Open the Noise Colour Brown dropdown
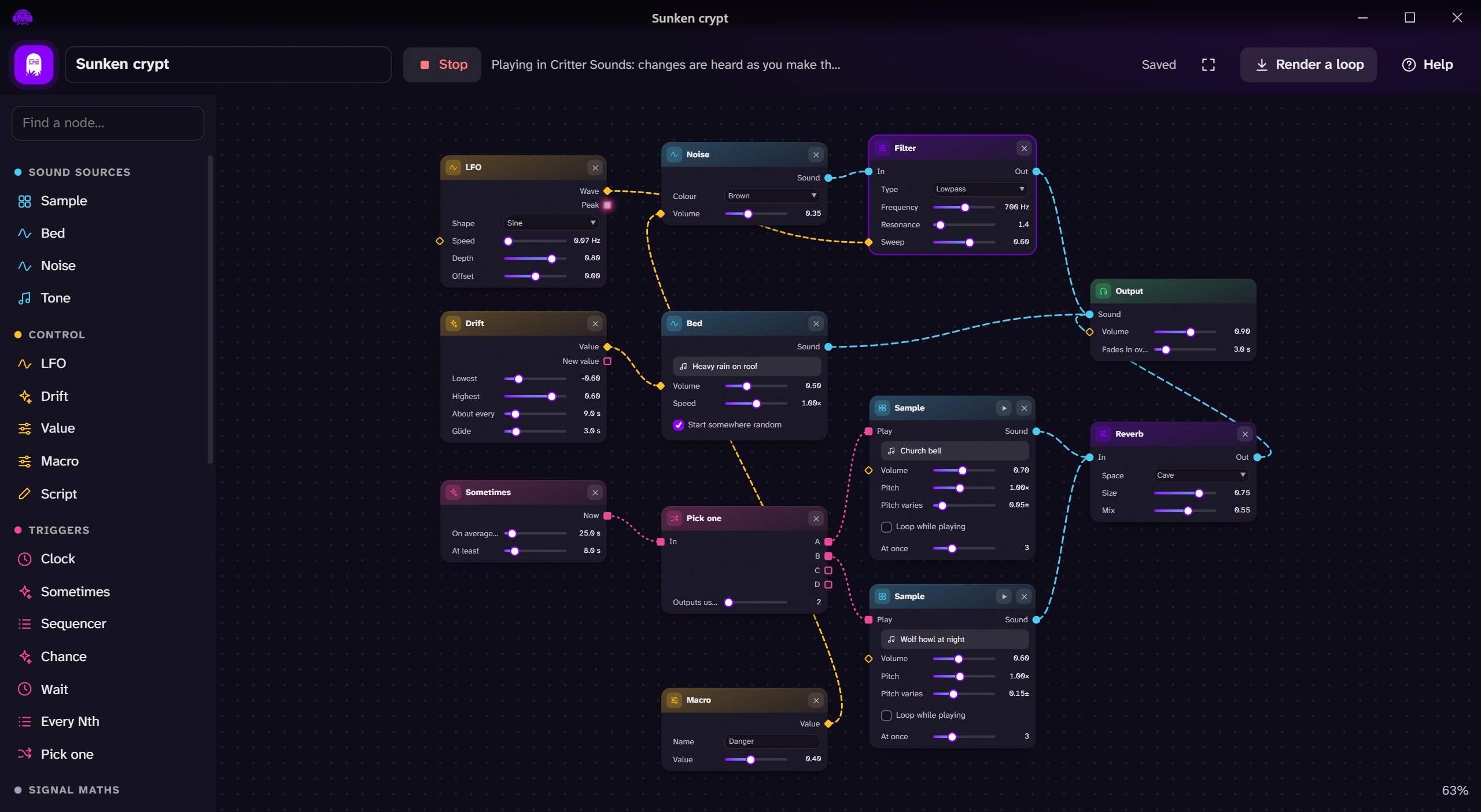Viewport: 1481px width, 812px height. (772, 196)
